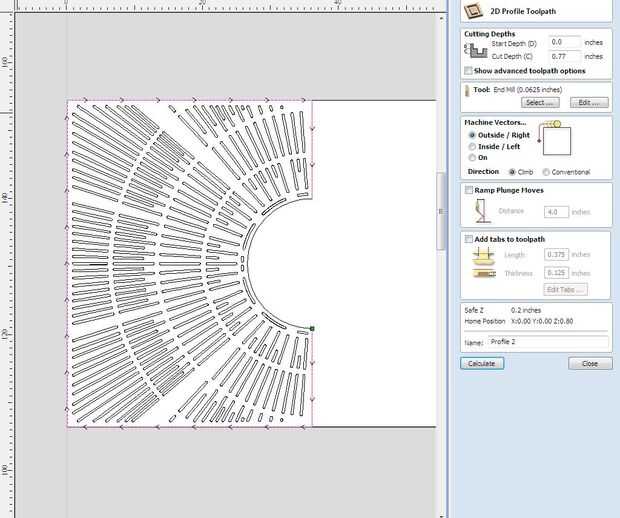Click the tool Edit button
The height and width of the screenshot is (518, 620).
(589, 103)
